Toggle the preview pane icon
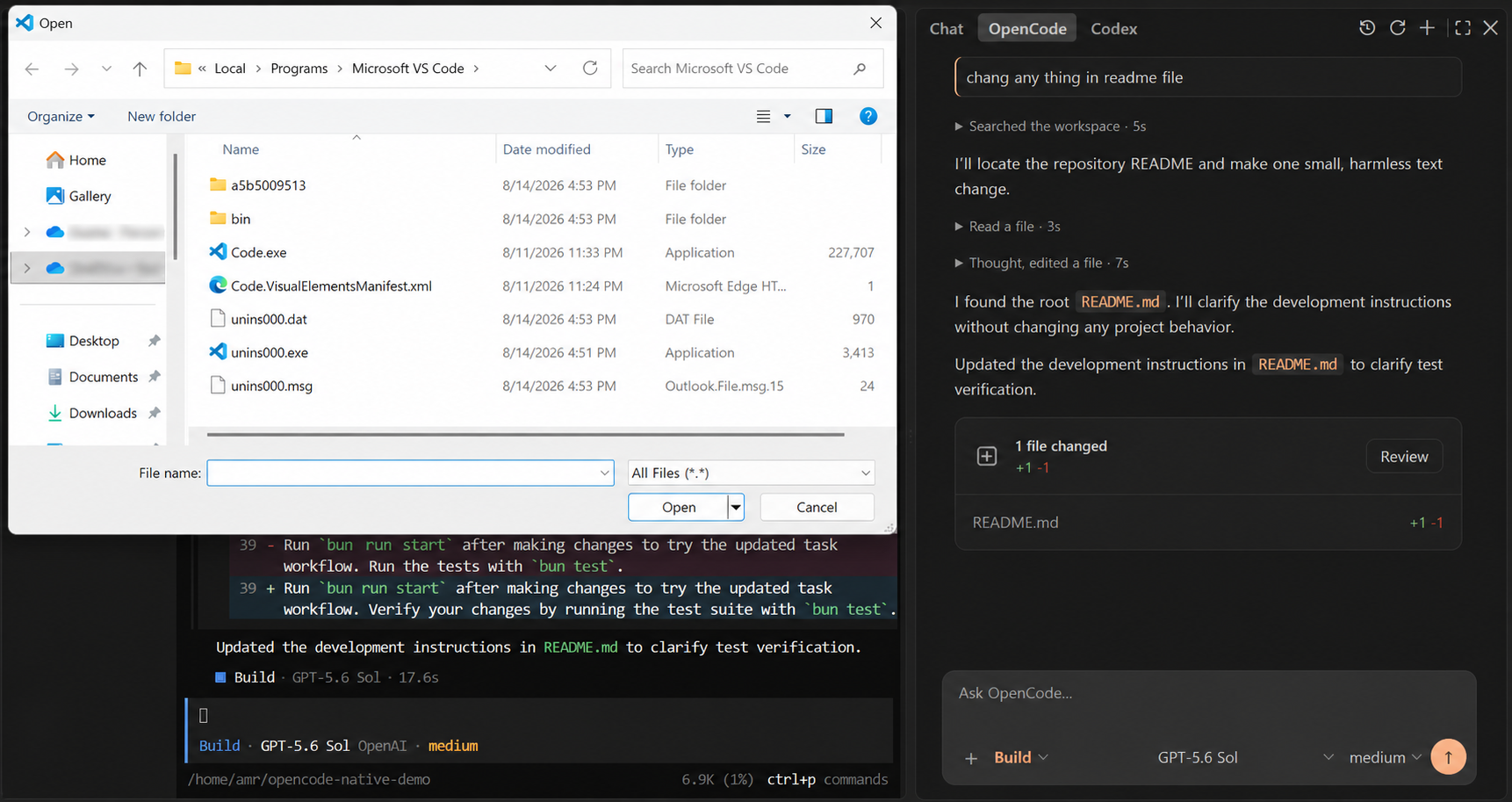1512x802 pixels. coord(824,116)
